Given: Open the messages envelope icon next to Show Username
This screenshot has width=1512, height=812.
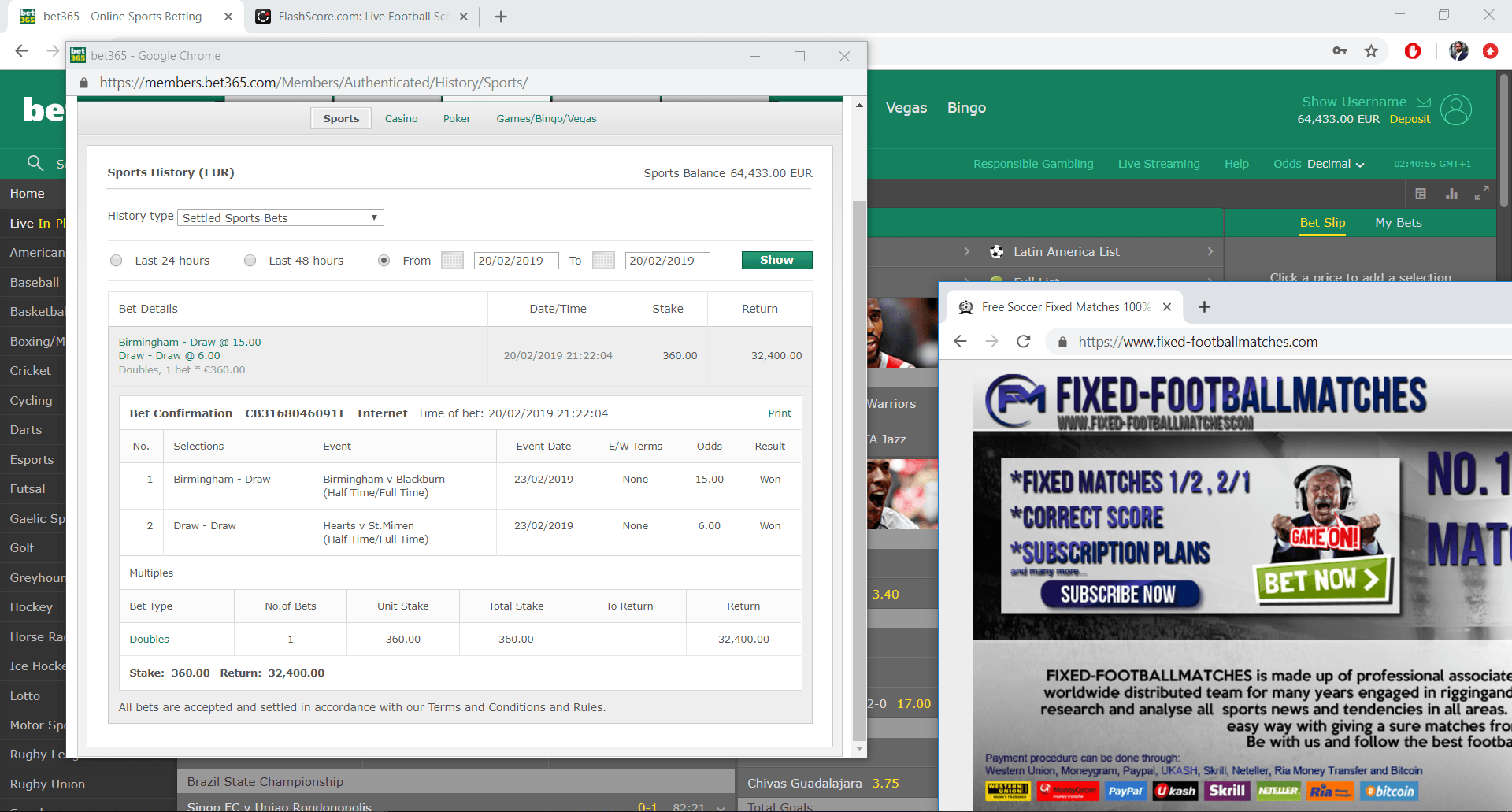Looking at the screenshot, I should coord(1424,102).
